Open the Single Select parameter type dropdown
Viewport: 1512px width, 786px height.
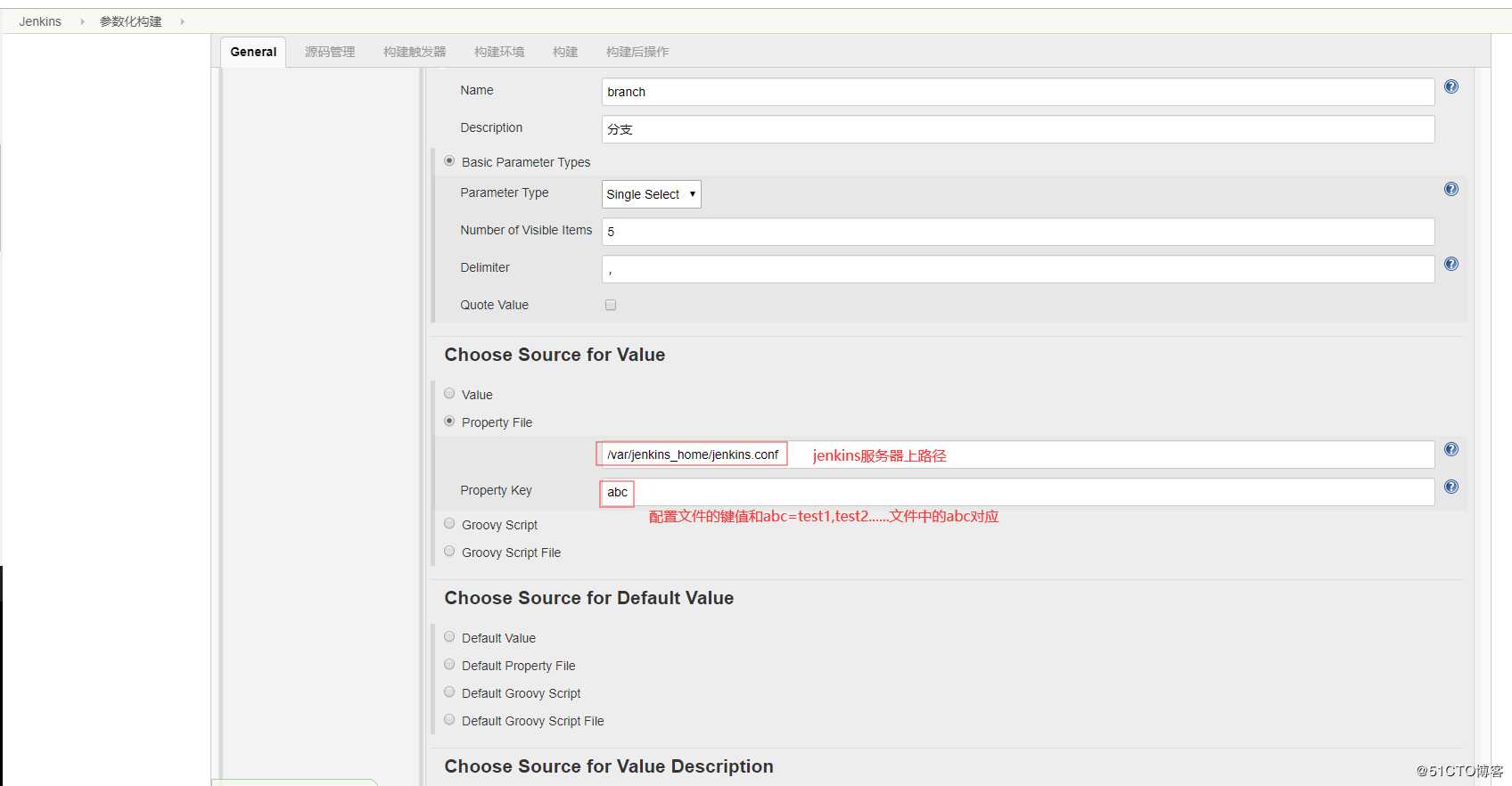652,194
